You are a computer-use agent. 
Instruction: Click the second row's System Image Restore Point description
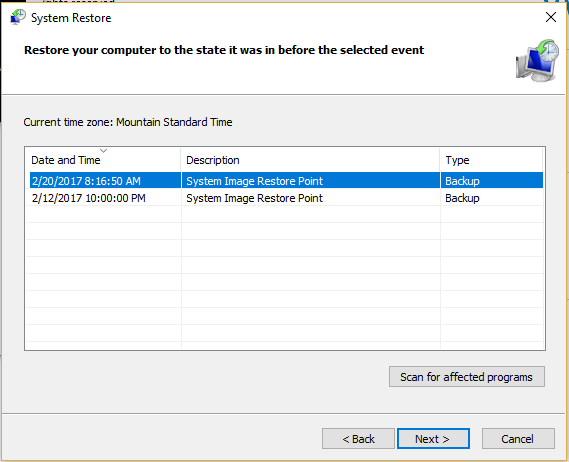(x=254, y=198)
